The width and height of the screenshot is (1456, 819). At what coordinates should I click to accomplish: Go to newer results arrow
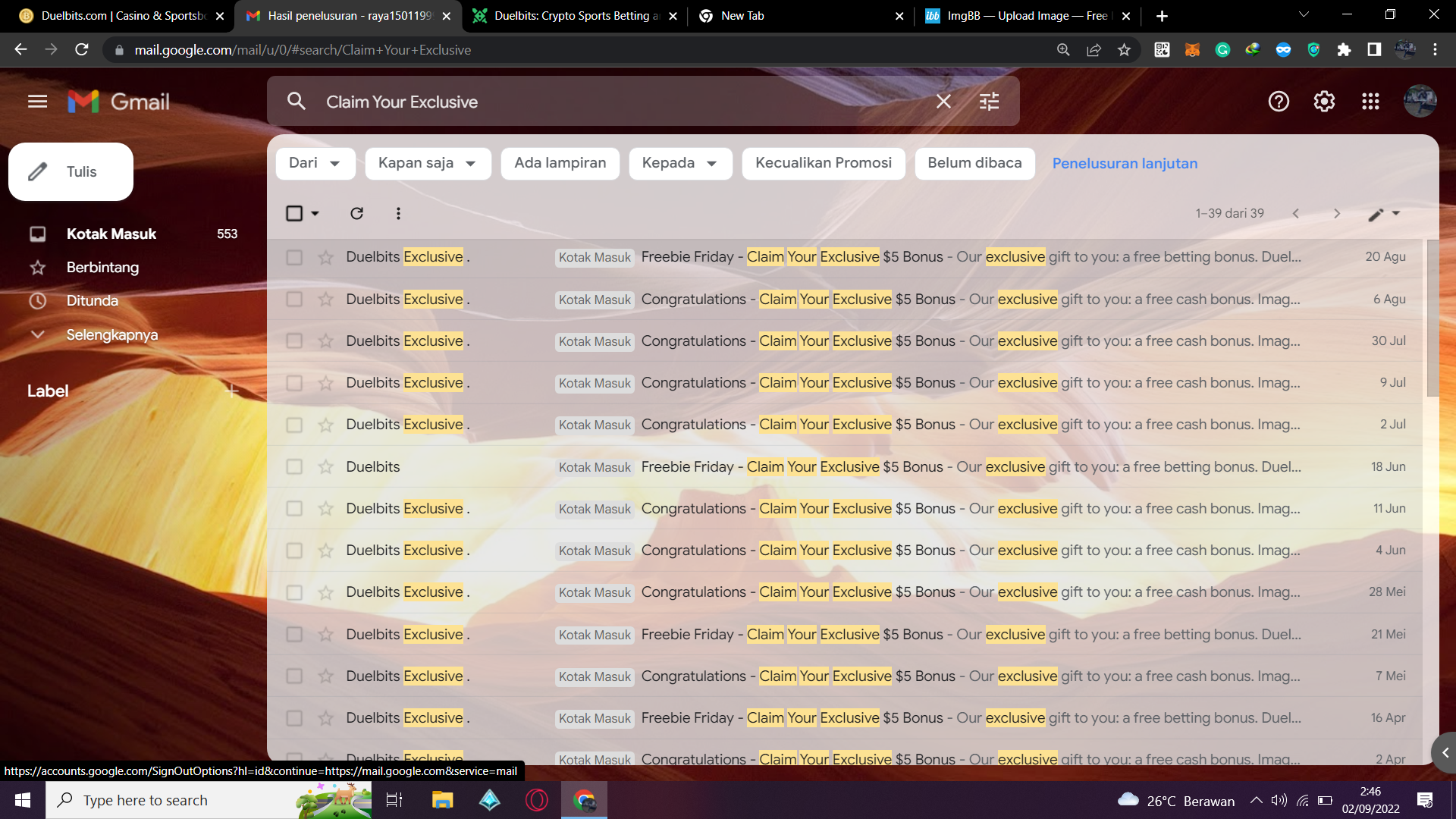pos(1296,213)
